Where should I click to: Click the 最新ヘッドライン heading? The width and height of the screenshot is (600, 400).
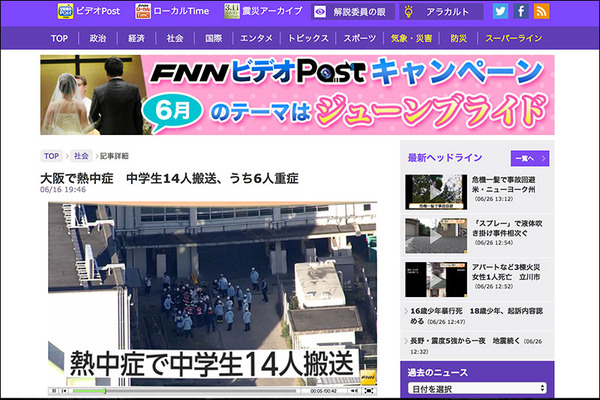pos(445,158)
